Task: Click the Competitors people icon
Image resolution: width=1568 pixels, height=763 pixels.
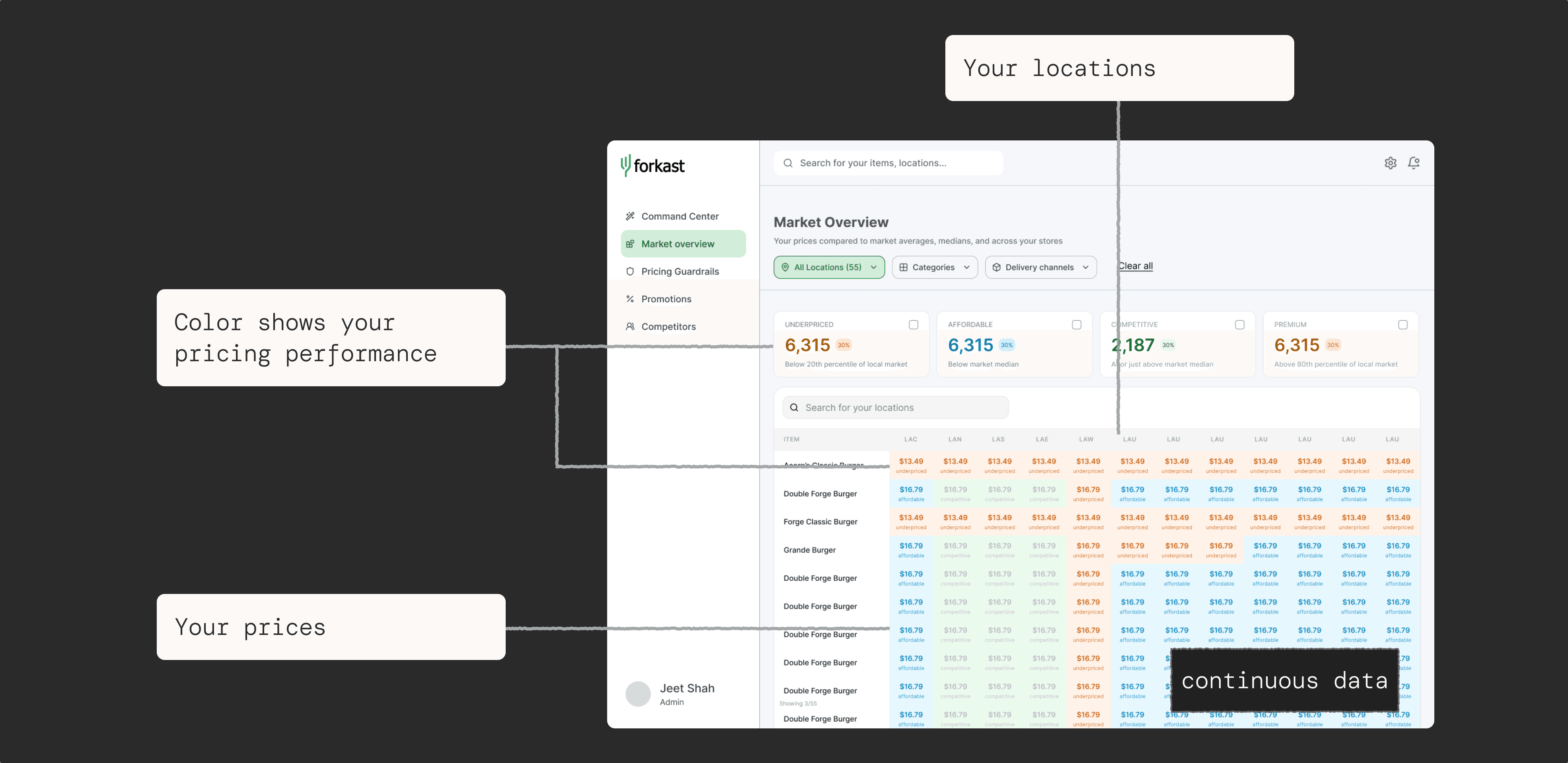Action: [x=630, y=327]
